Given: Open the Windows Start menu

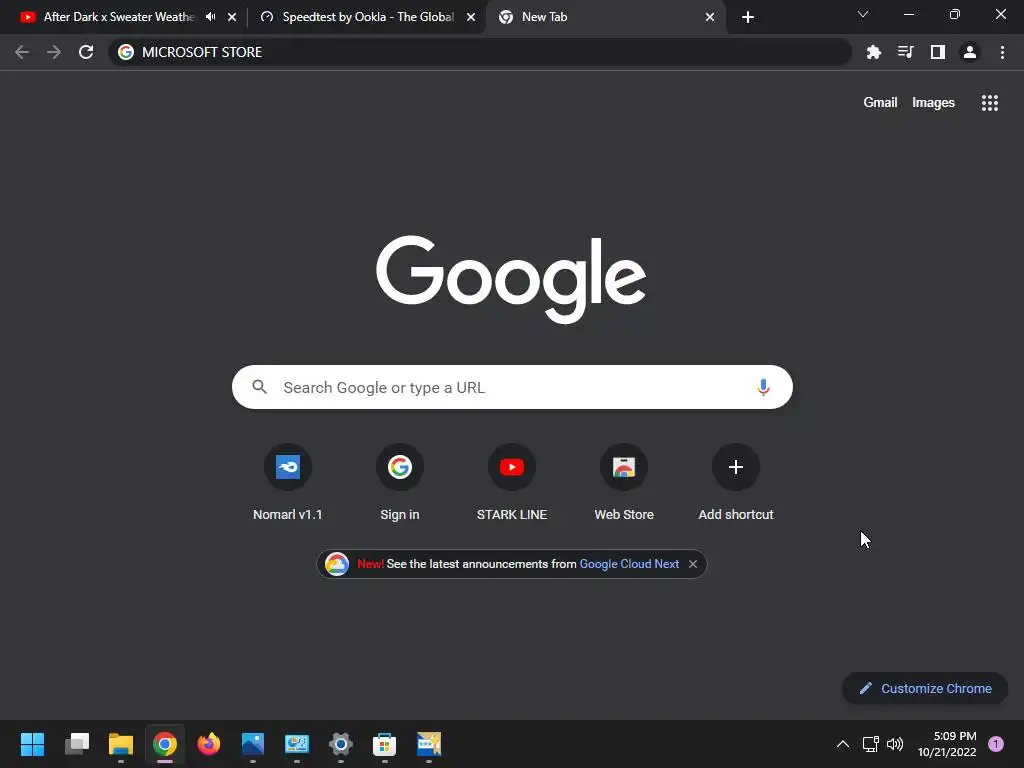Looking at the screenshot, I should tap(33, 744).
